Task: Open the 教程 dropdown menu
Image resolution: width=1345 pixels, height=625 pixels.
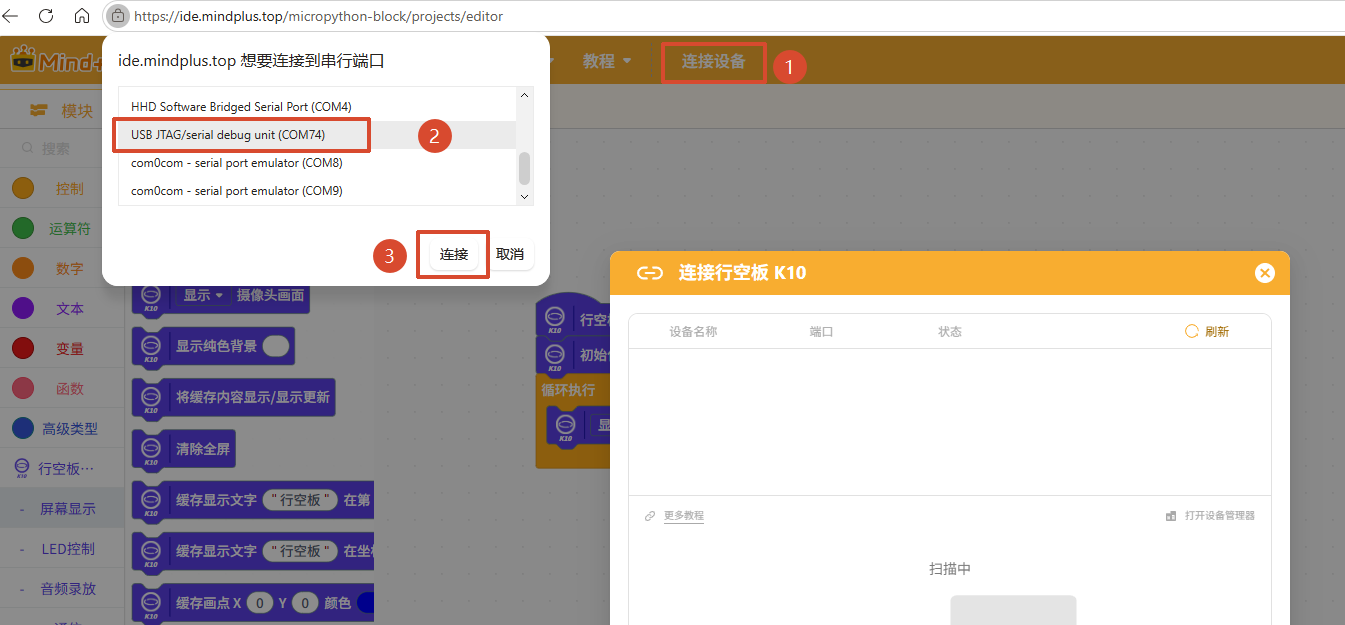Action: pyautogui.click(x=607, y=61)
